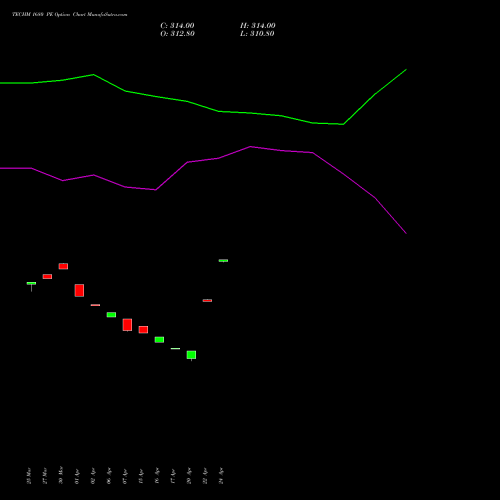Click the TECHM PE Options Chart title
Viewport: 500px width, 500px height.
70,14
